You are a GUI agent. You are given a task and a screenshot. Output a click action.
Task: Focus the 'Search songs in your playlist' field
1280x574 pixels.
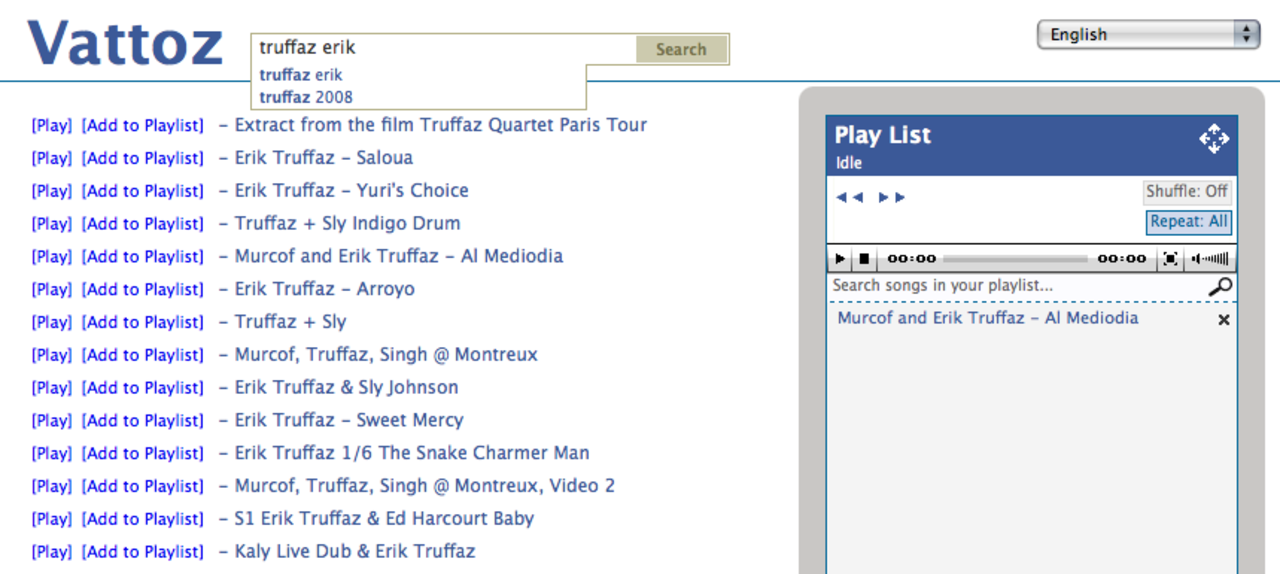[1015, 286]
